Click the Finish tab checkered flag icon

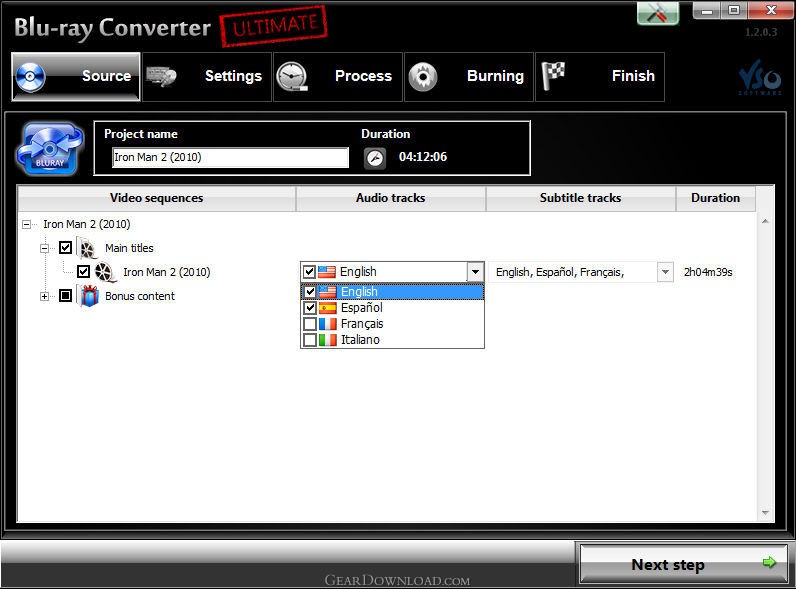point(553,76)
